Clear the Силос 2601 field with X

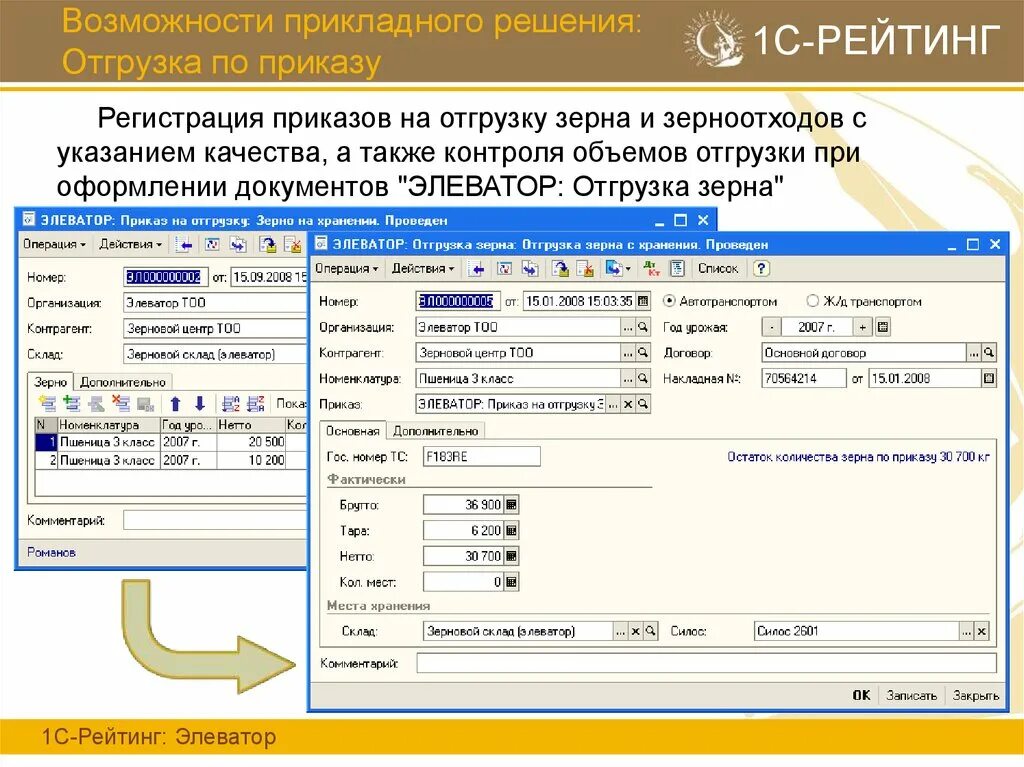pyautogui.click(x=982, y=631)
